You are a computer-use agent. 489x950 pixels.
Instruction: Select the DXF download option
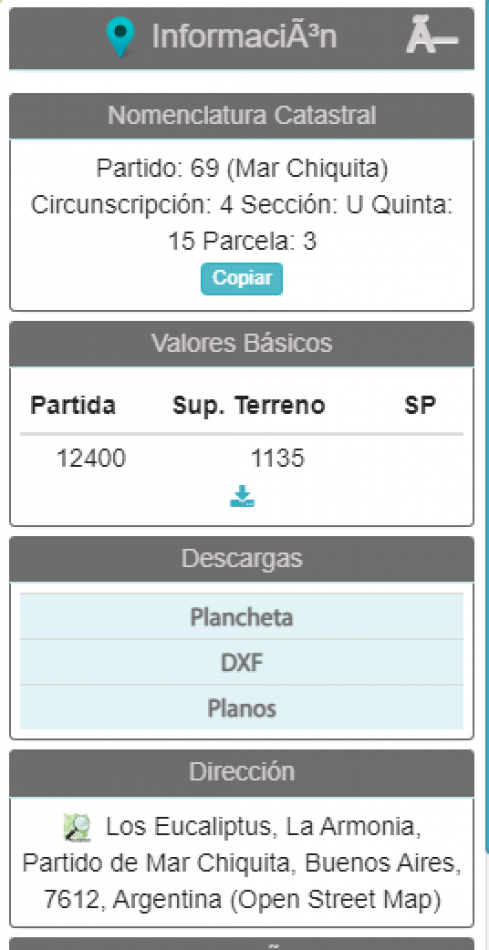point(242,662)
